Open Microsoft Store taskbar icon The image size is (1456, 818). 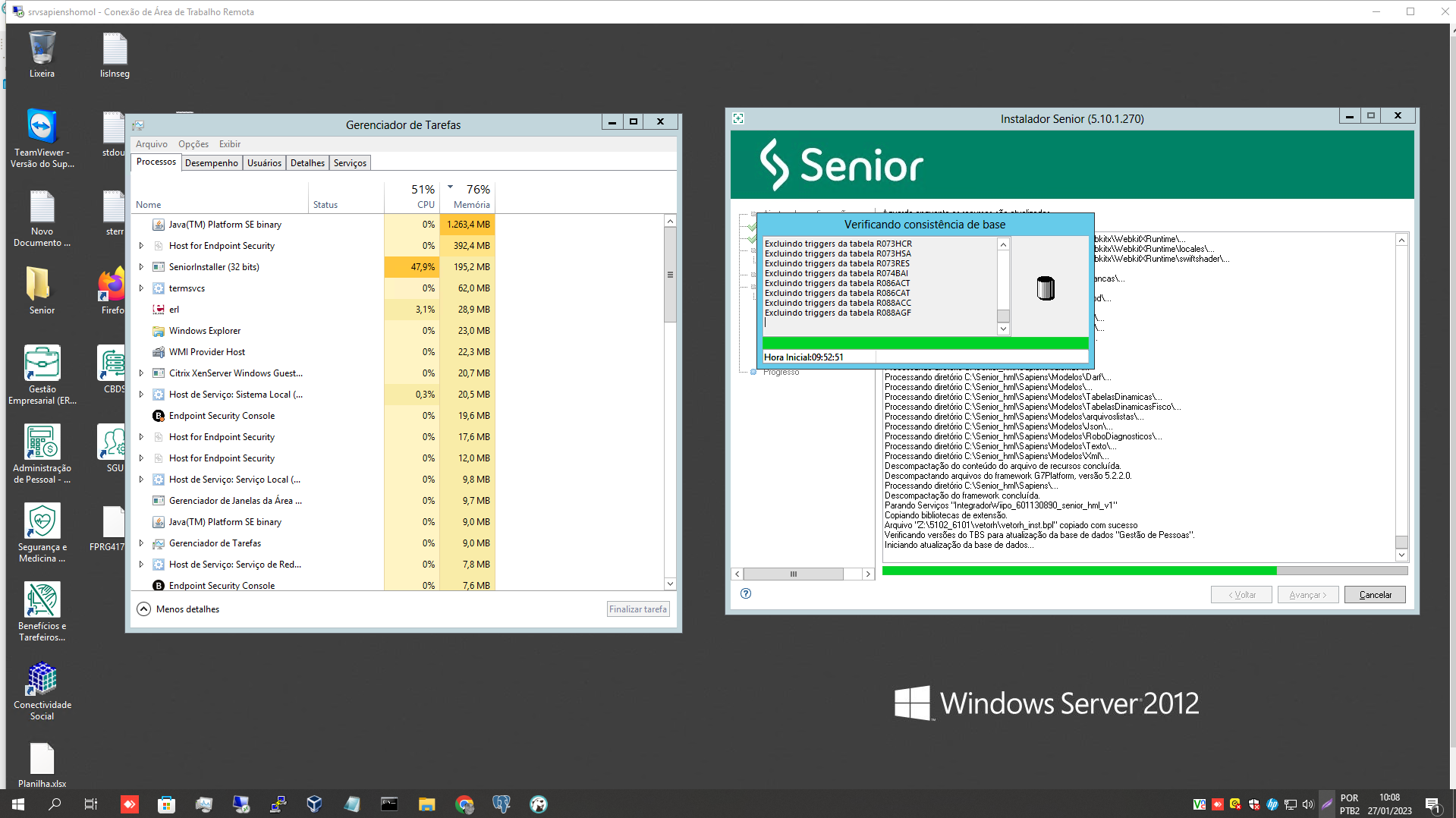[167, 804]
